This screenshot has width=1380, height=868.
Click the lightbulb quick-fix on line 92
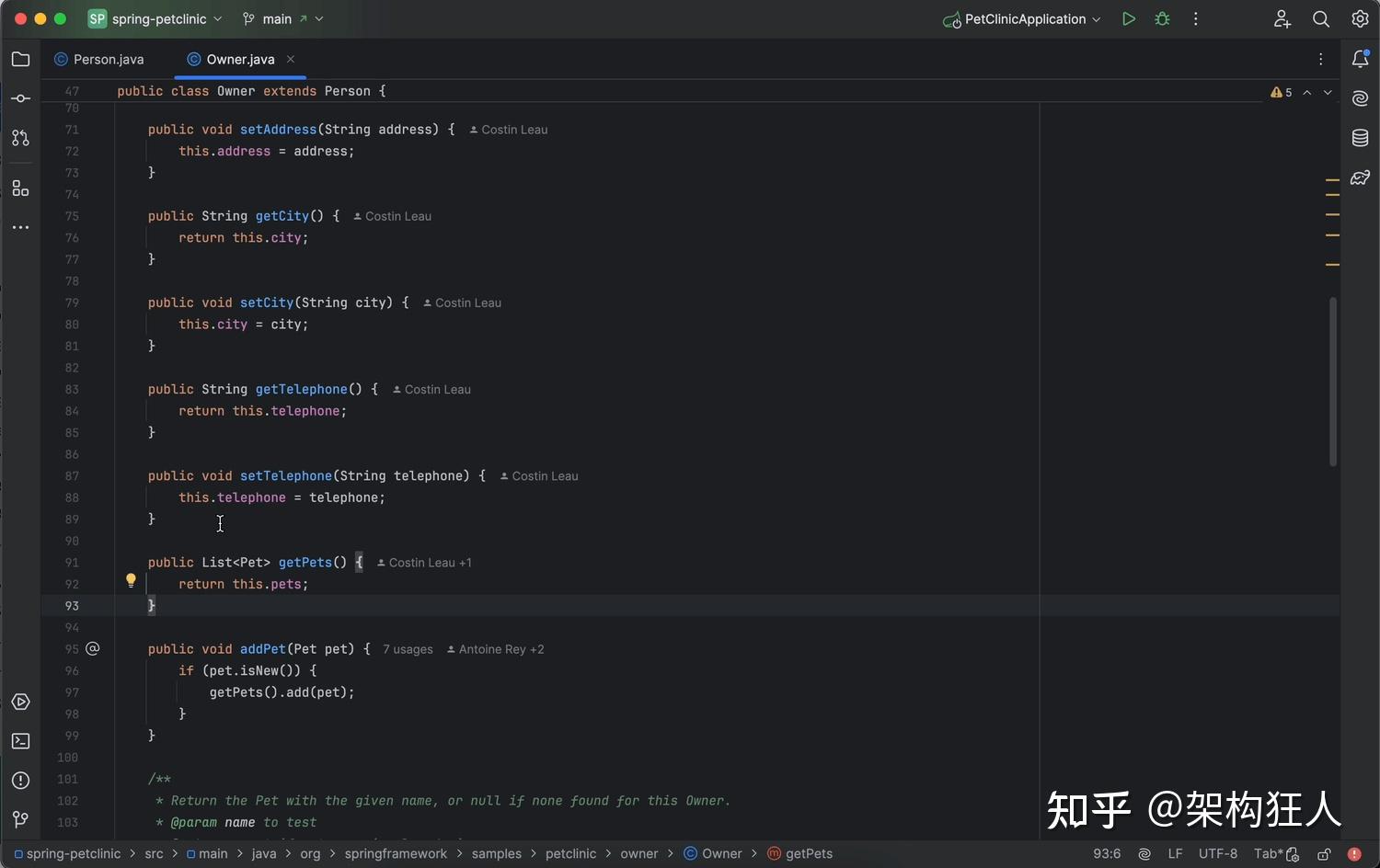tap(131, 581)
